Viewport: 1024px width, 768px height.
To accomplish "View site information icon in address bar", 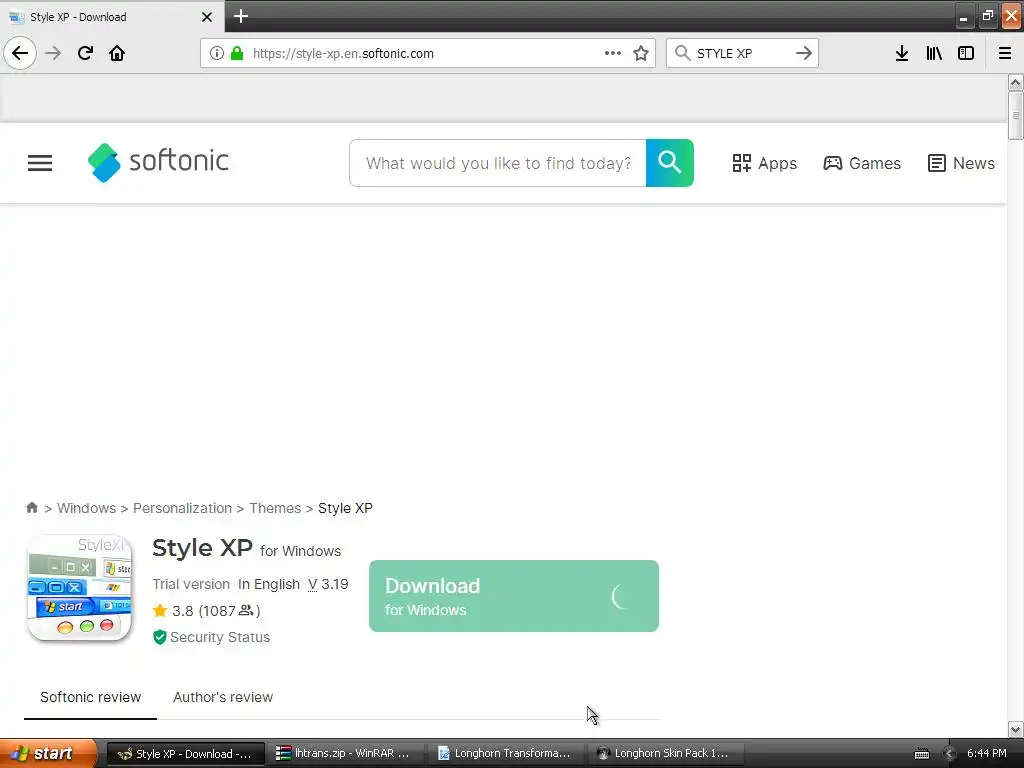I will [217, 53].
